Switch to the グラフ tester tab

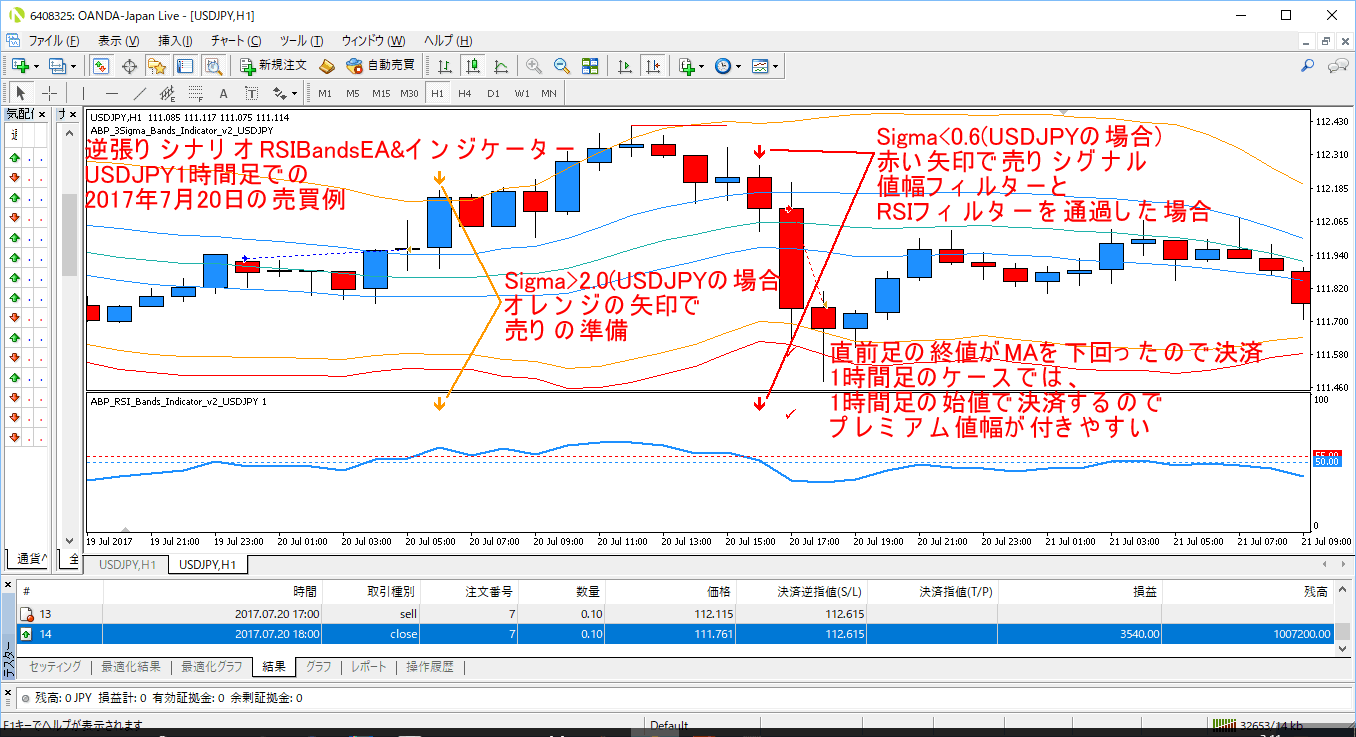[x=318, y=667]
